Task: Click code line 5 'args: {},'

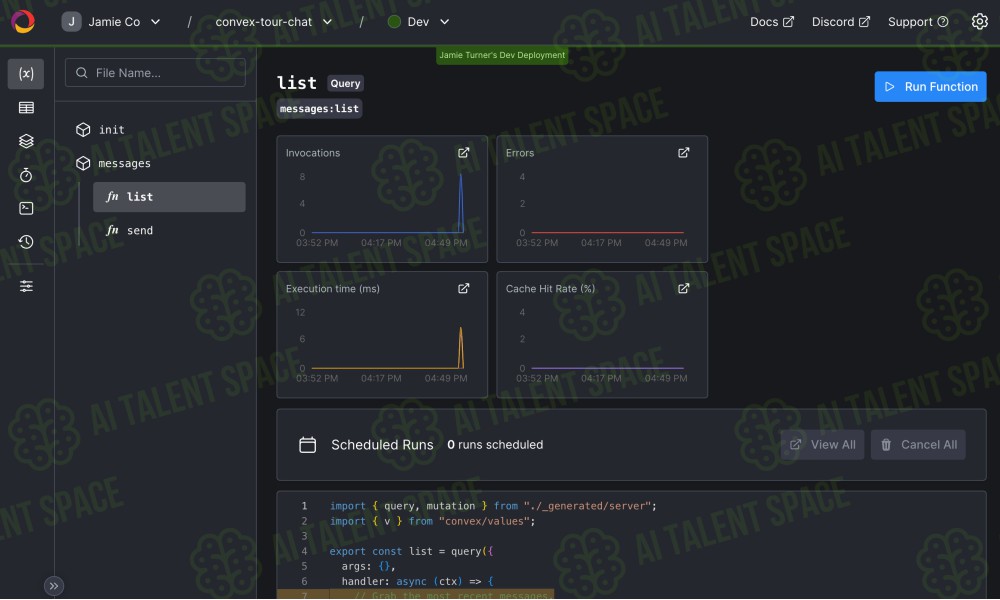Action: pyautogui.click(x=368, y=566)
